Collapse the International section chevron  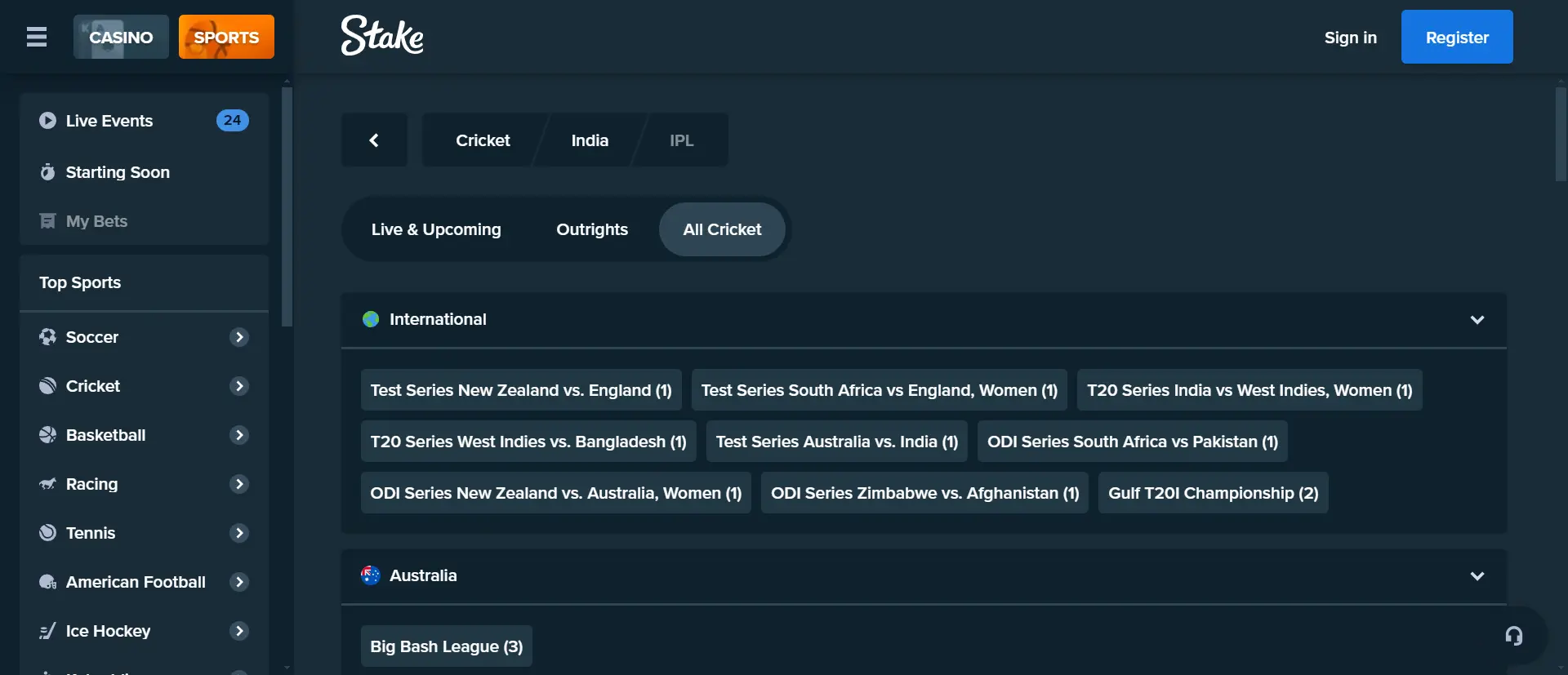tap(1477, 320)
